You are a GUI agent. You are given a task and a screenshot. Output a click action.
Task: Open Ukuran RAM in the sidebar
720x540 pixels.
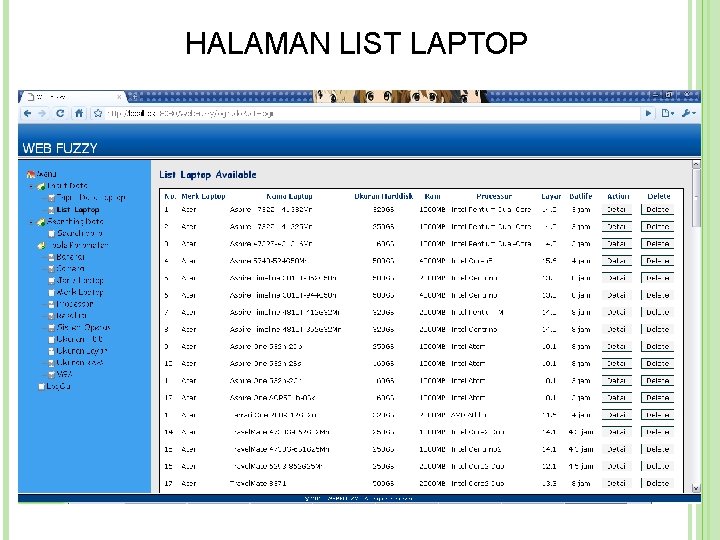pos(80,362)
